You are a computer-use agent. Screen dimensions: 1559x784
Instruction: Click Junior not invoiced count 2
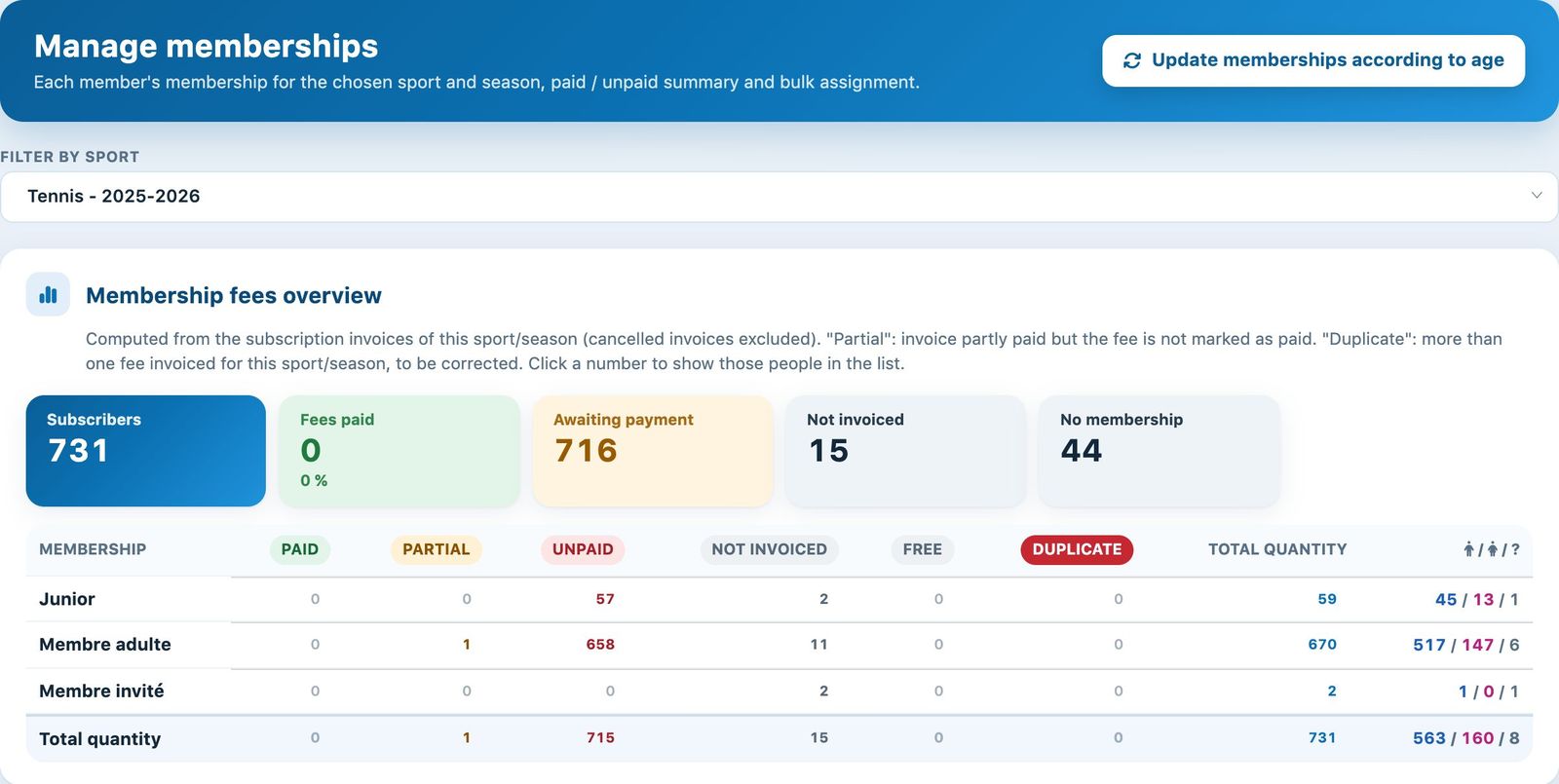[x=824, y=599]
